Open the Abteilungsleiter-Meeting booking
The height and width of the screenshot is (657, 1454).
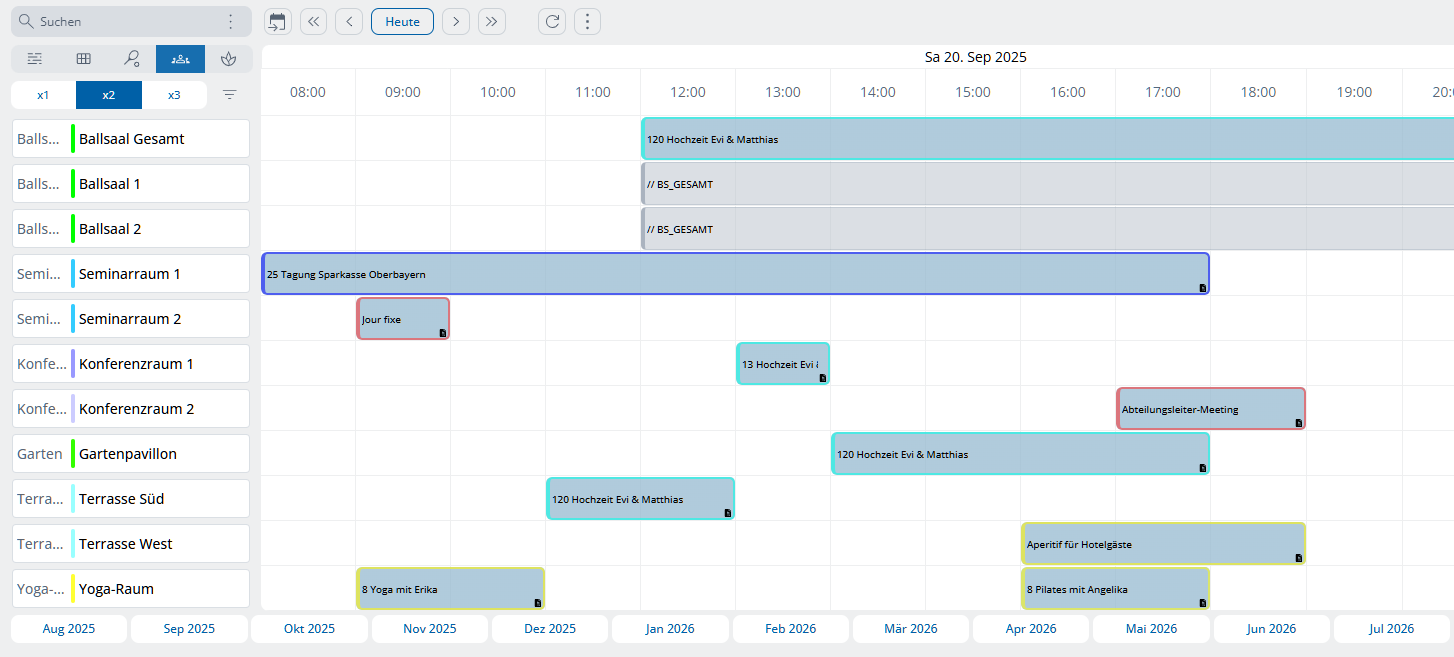pos(1210,409)
